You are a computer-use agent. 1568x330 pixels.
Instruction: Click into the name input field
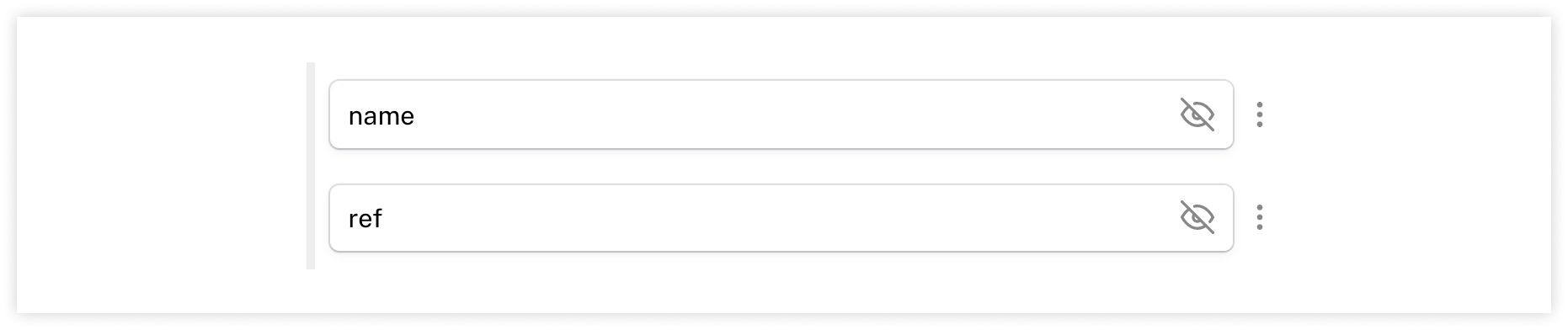(x=781, y=114)
